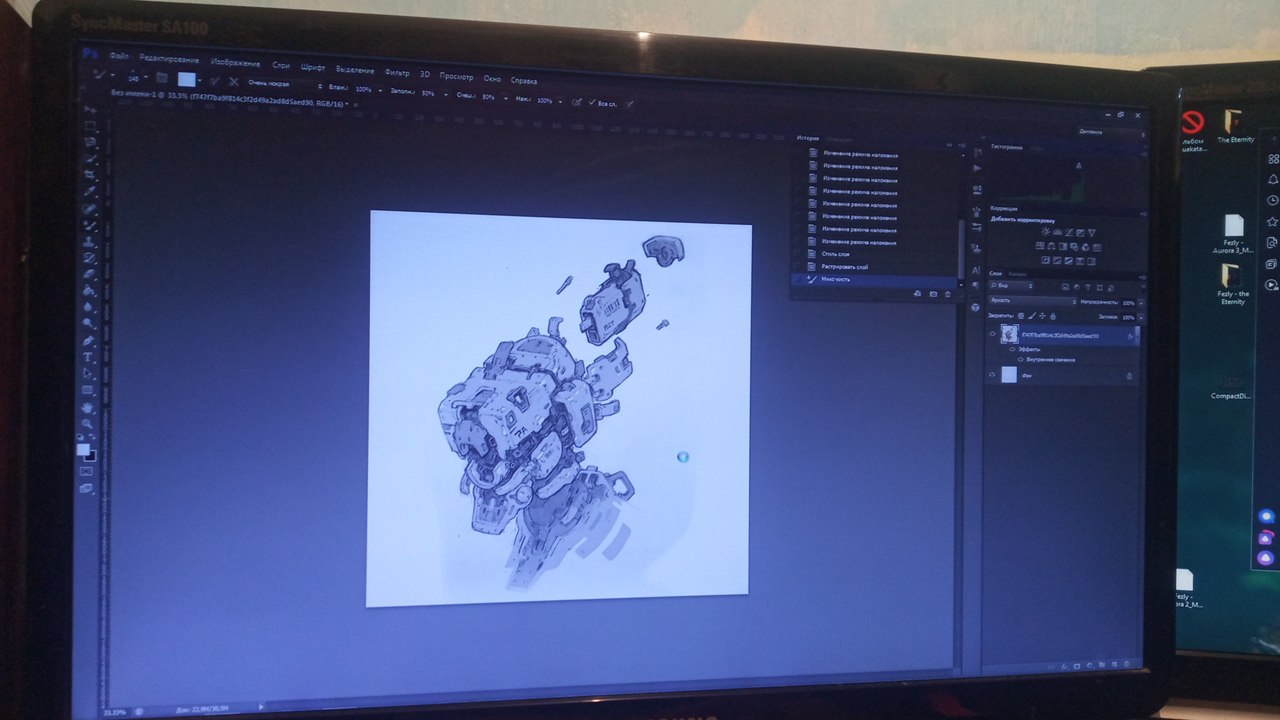Add Brightness/Contrast adjustment sun icon
This screenshot has width=1280, height=720.
[1045, 232]
